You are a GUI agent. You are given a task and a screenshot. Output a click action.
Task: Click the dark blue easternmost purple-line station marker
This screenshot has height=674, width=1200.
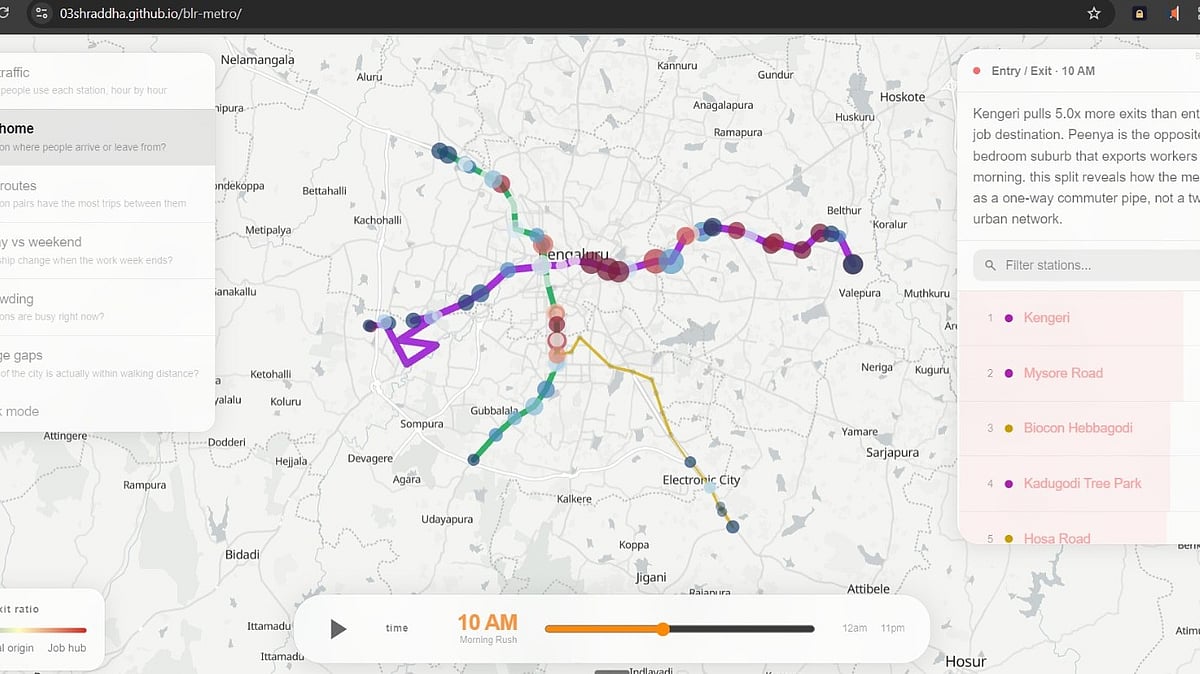tap(853, 264)
